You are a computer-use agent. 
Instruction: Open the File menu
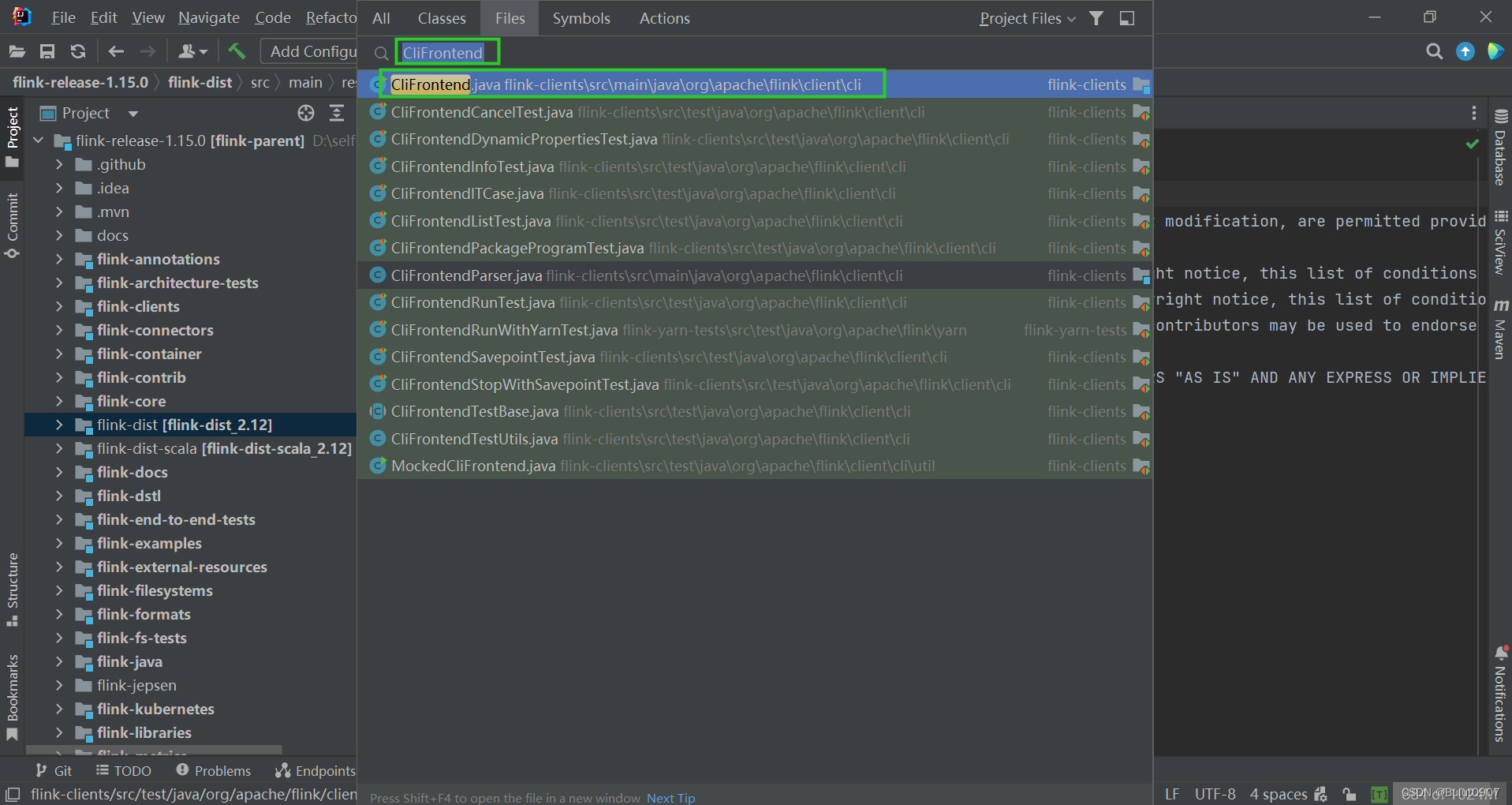[x=63, y=17]
